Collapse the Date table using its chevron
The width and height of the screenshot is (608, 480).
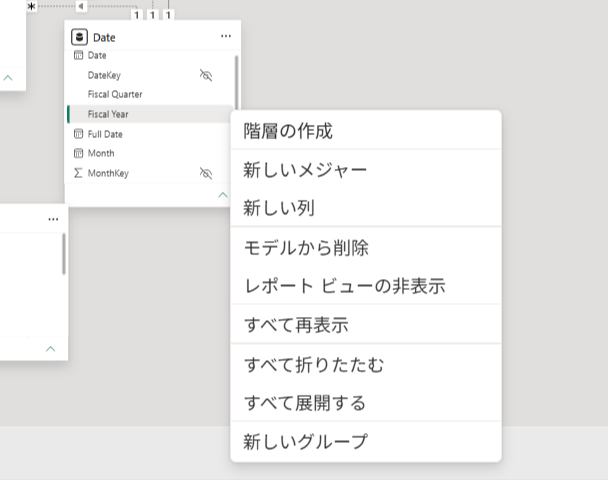[223, 195]
